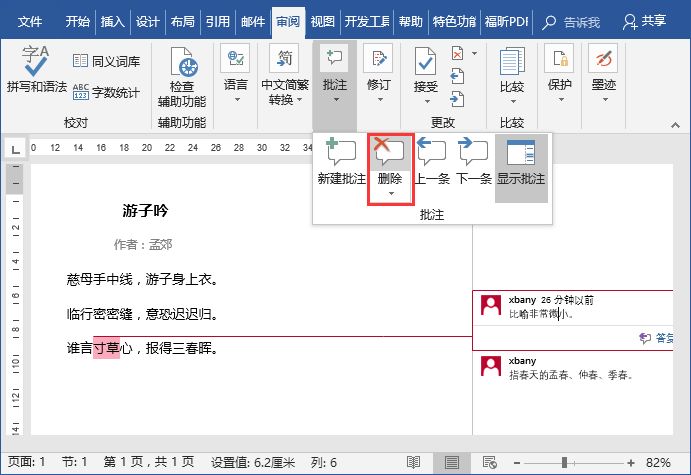Image resolution: width=691 pixels, height=475 pixels.
Task: Open the 插入 (Insert) tab
Action: pos(112,22)
